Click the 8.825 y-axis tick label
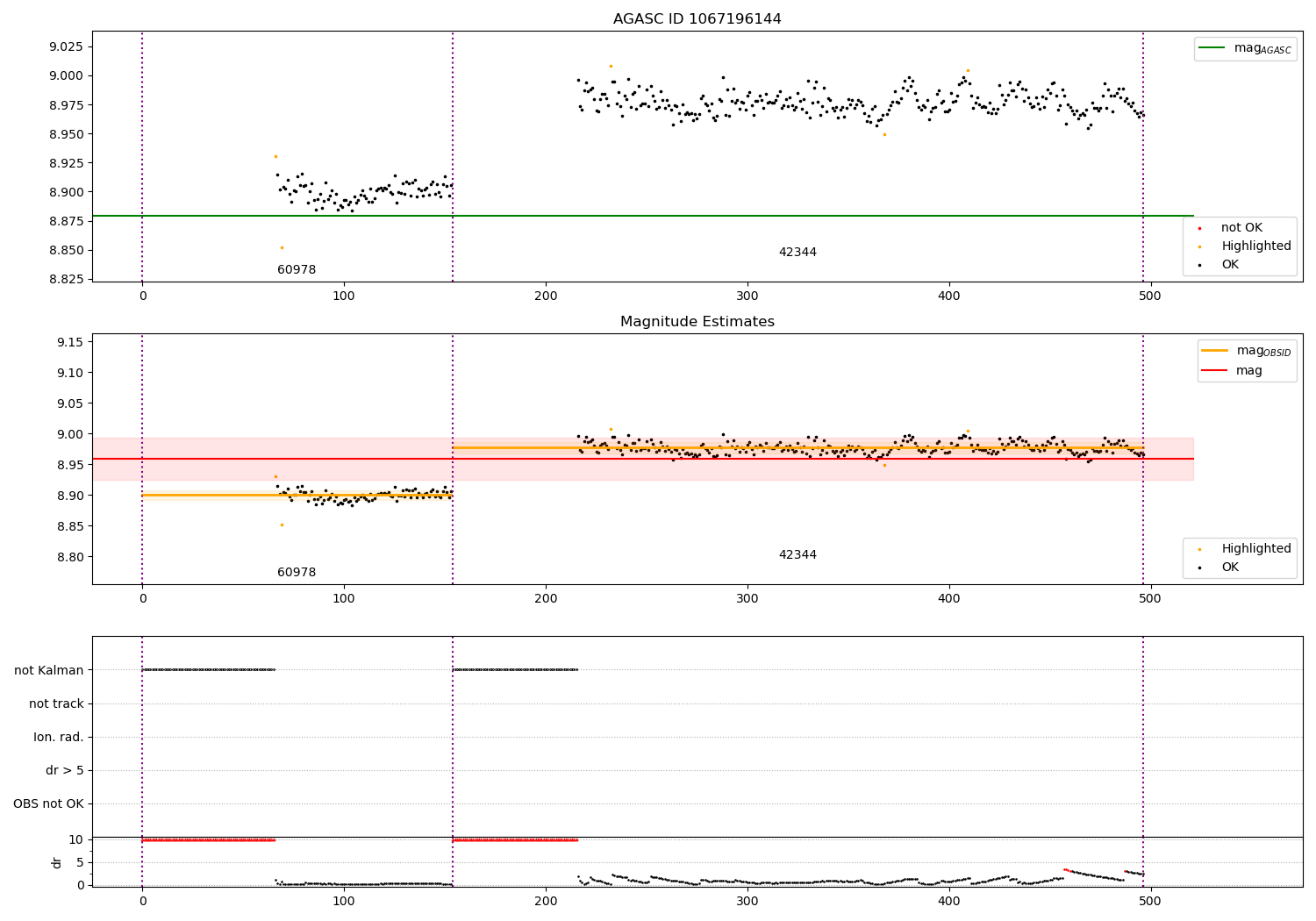Image resolution: width=1316 pixels, height=921 pixels. pyautogui.click(x=66, y=280)
